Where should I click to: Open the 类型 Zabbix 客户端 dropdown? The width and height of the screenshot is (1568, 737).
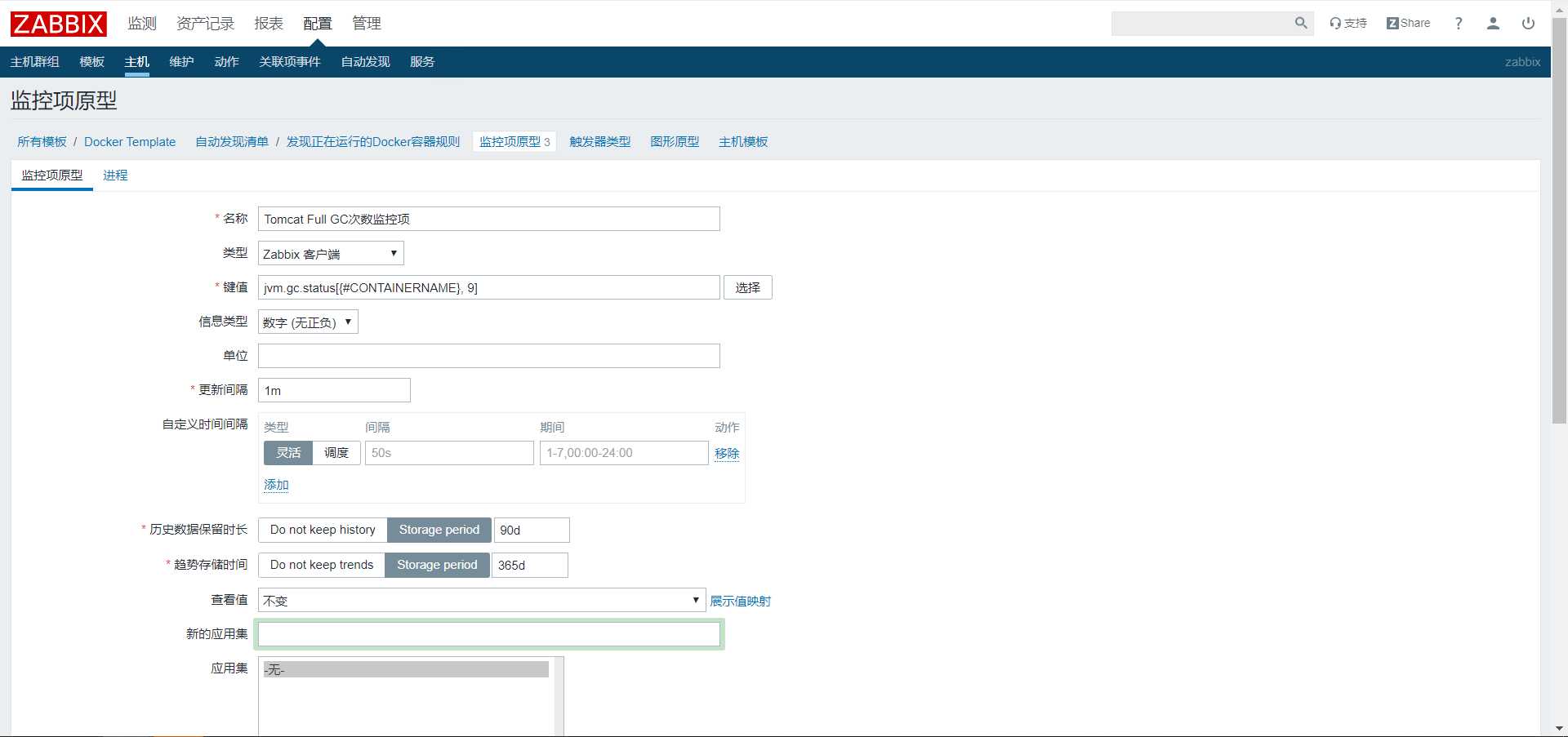pyautogui.click(x=331, y=254)
